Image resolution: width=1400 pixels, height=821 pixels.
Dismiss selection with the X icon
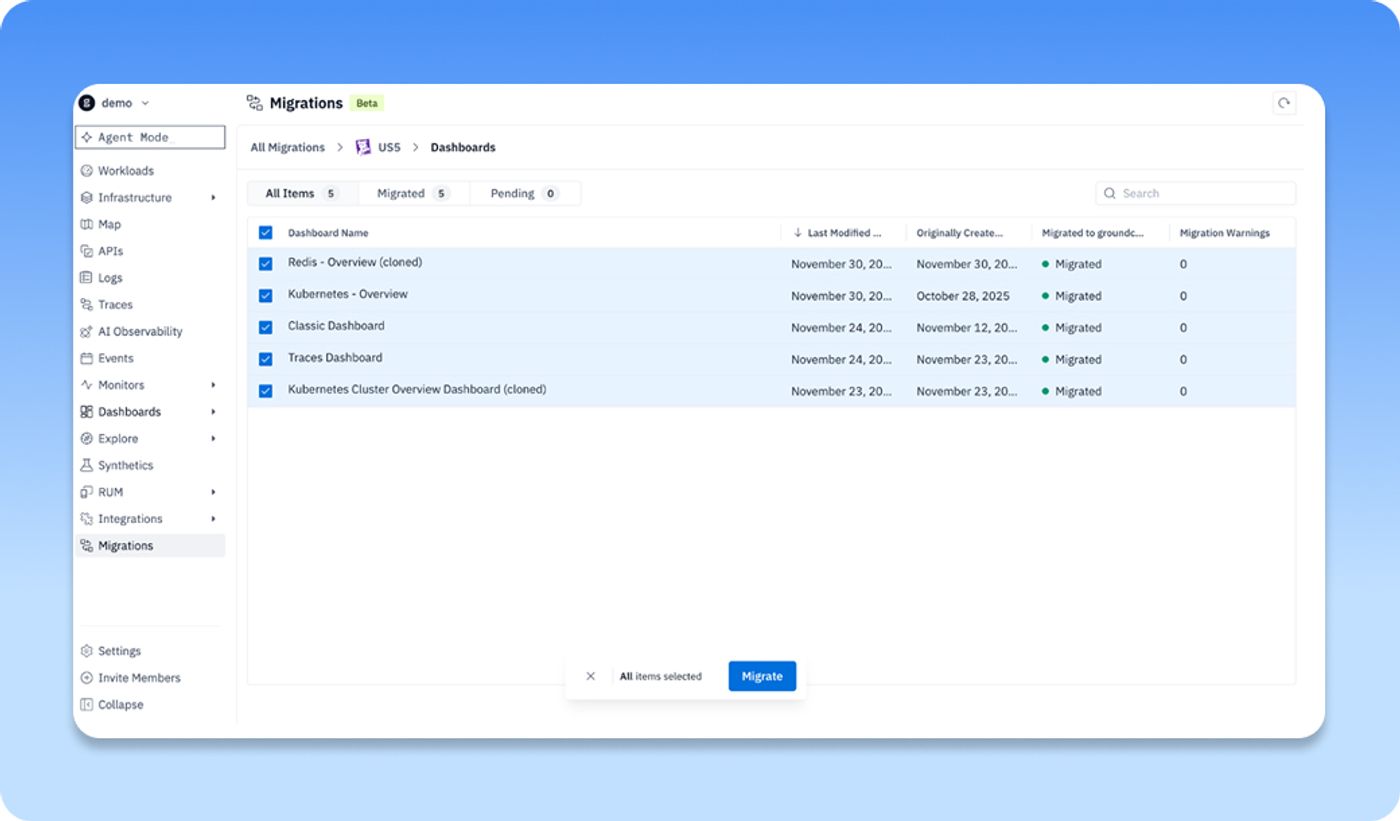[590, 676]
